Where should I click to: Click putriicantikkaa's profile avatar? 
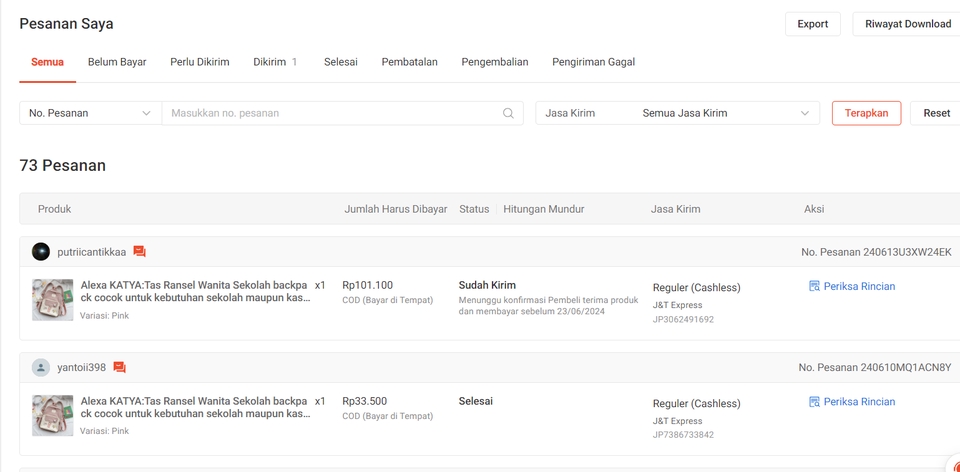point(40,252)
